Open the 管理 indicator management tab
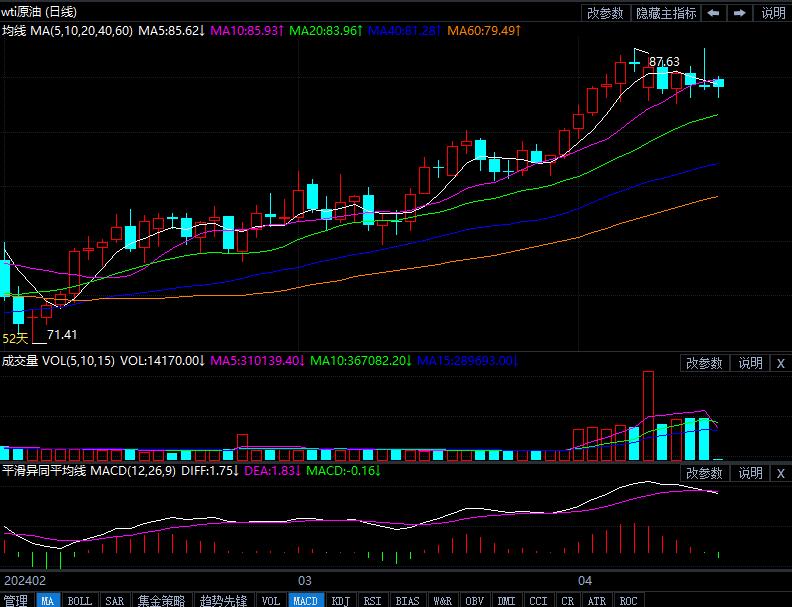Screen dimensions: 792x607 click(16, 600)
